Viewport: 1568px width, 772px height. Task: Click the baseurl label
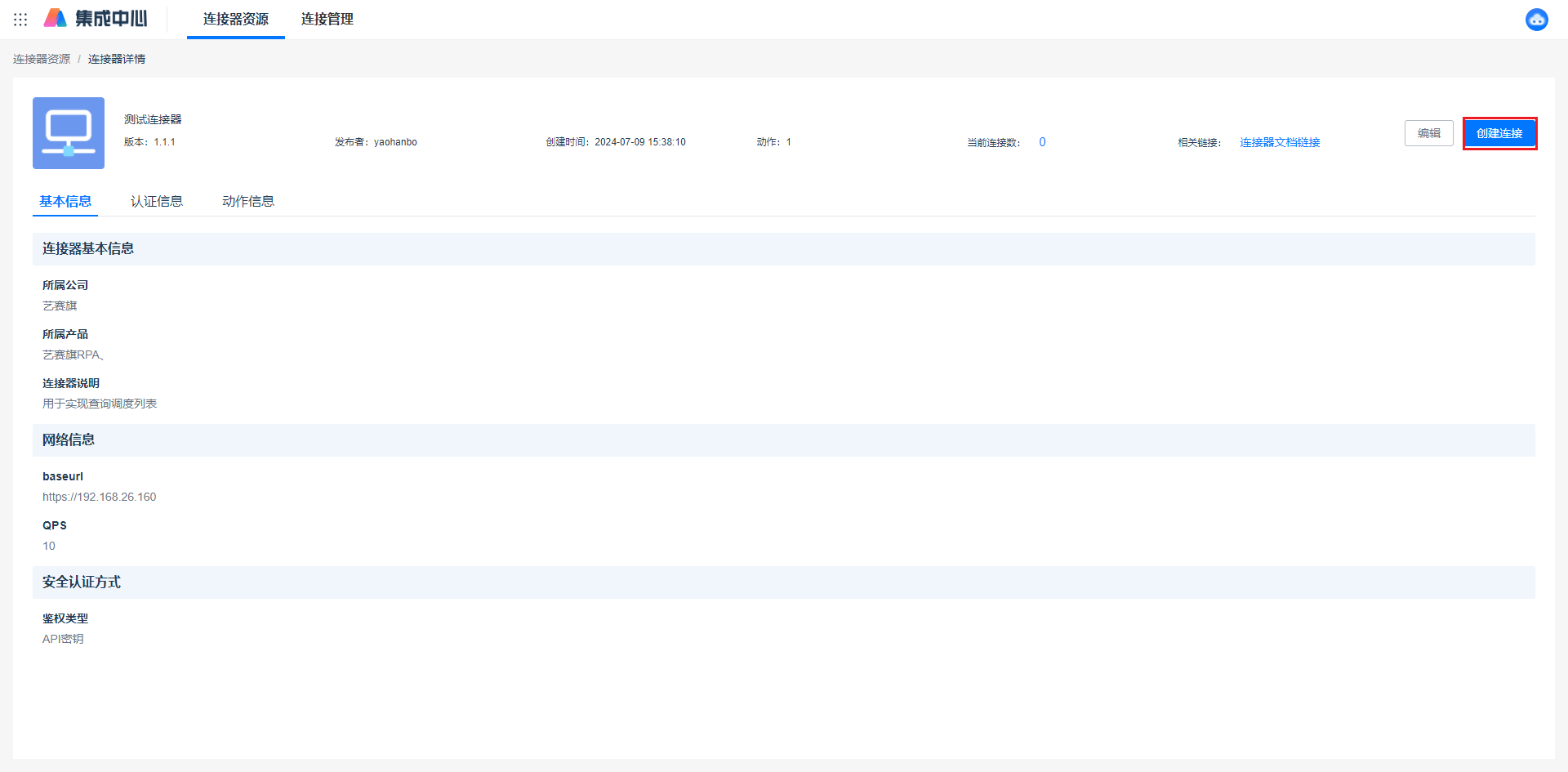point(63,476)
